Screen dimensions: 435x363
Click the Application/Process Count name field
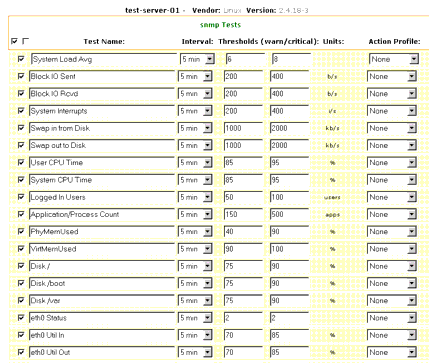pyautogui.click(x=102, y=215)
